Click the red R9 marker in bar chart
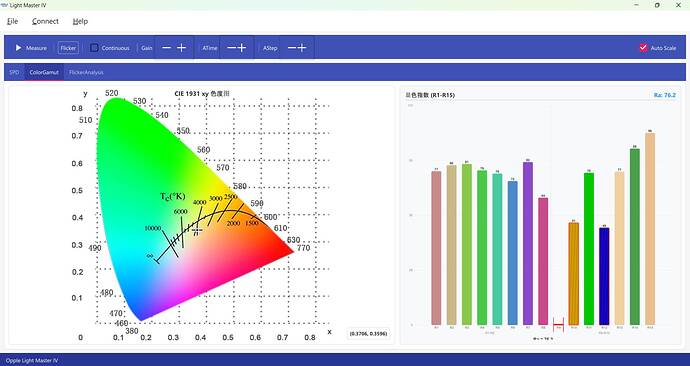Image resolution: width=690 pixels, height=366 pixels. coord(558,324)
